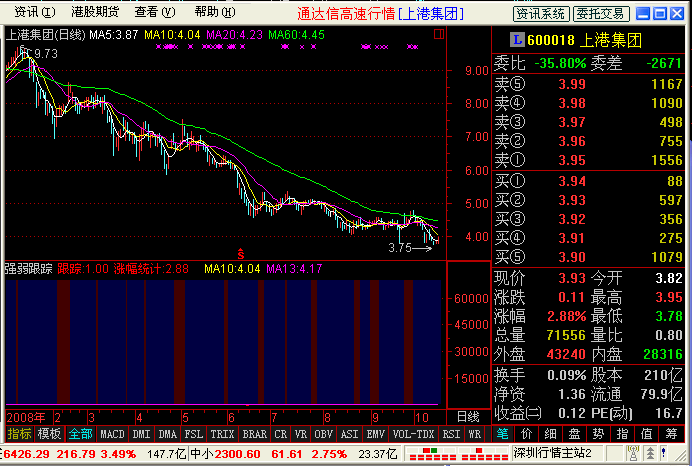Switch to the RSI indicator
692x466 pixels.
451,434
